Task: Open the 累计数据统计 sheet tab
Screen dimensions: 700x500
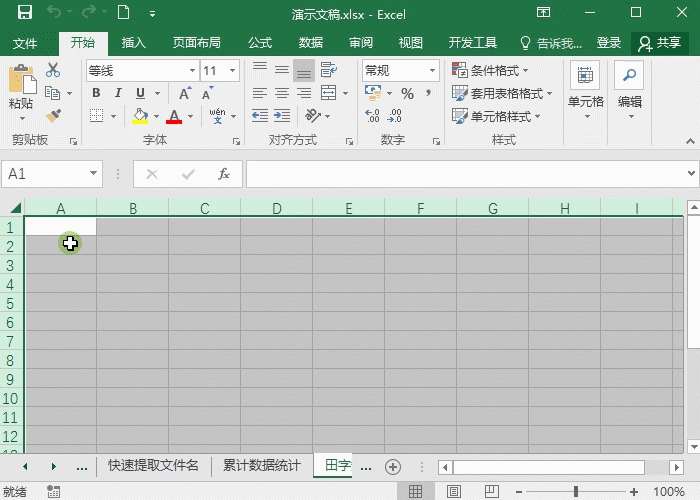Action: tap(262, 465)
